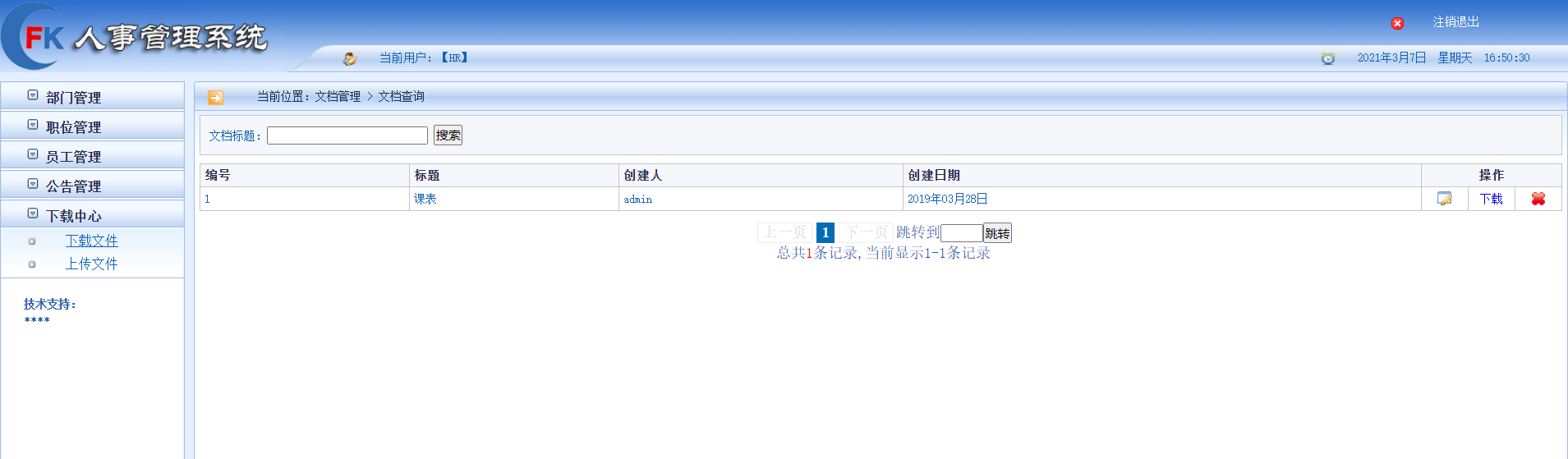Screen dimensions: 1568x459
Task: Click the 16:50:30 time display
Action: pos(1506,58)
